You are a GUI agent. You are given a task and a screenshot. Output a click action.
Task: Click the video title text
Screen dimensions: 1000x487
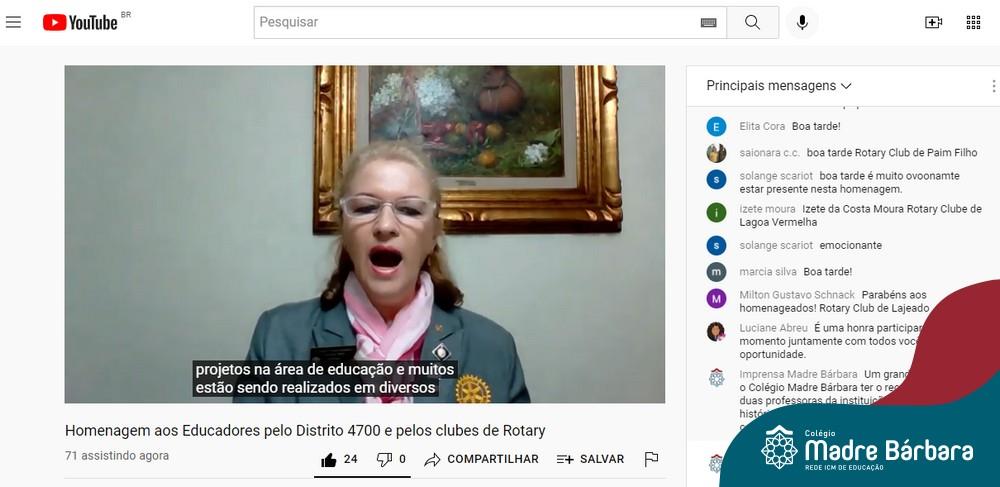[x=305, y=431]
